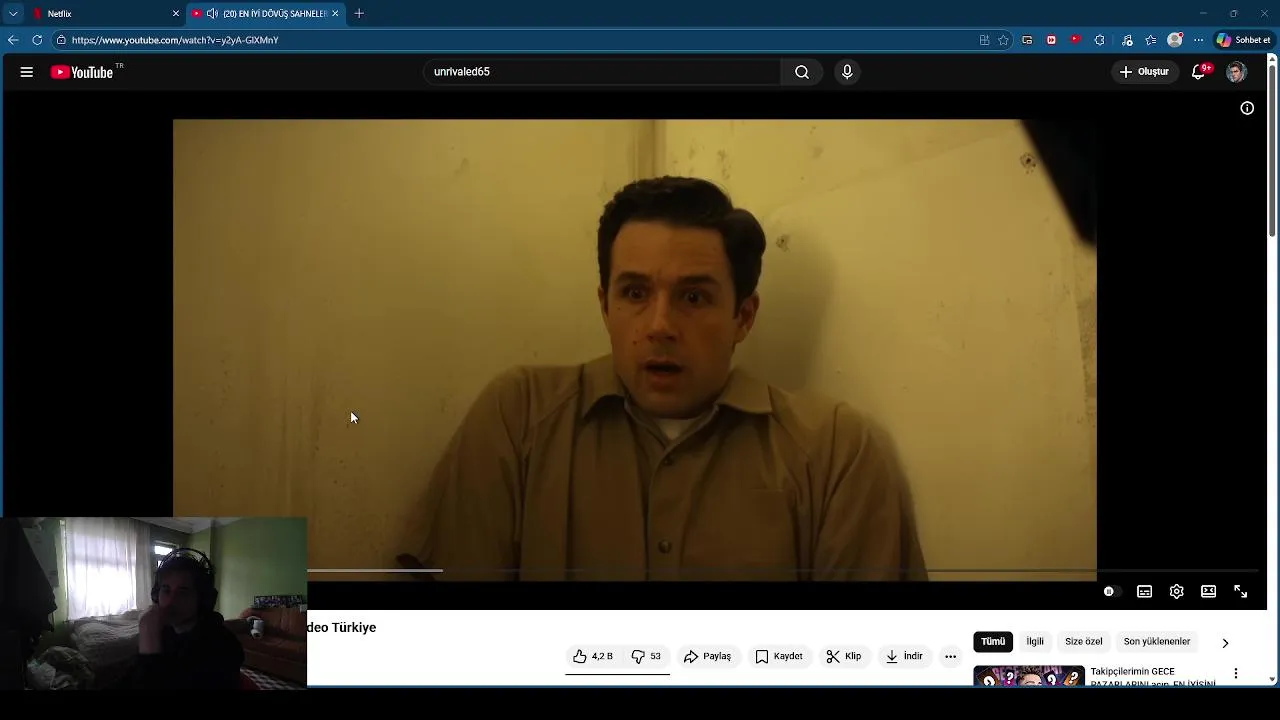
Task: Switch player to theater mode
Action: tap(1208, 592)
